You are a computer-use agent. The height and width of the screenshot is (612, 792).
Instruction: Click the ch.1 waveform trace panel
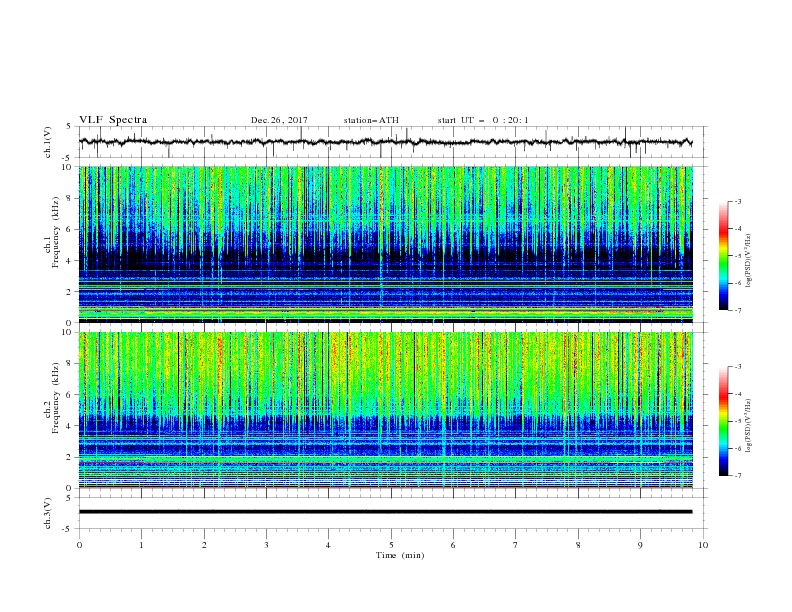(393, 142)
